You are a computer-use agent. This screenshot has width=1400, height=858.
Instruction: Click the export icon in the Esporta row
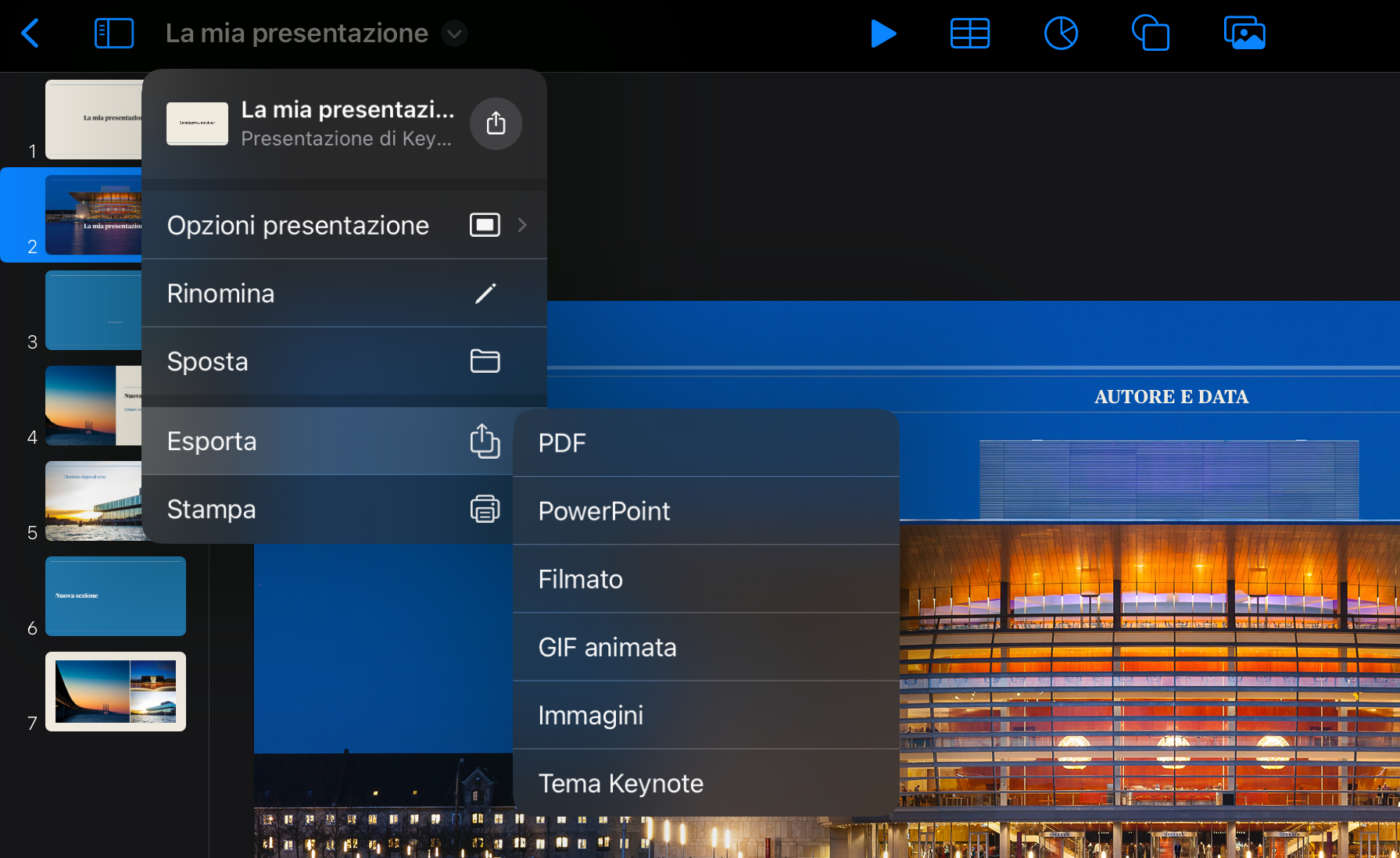click(485, 441)
